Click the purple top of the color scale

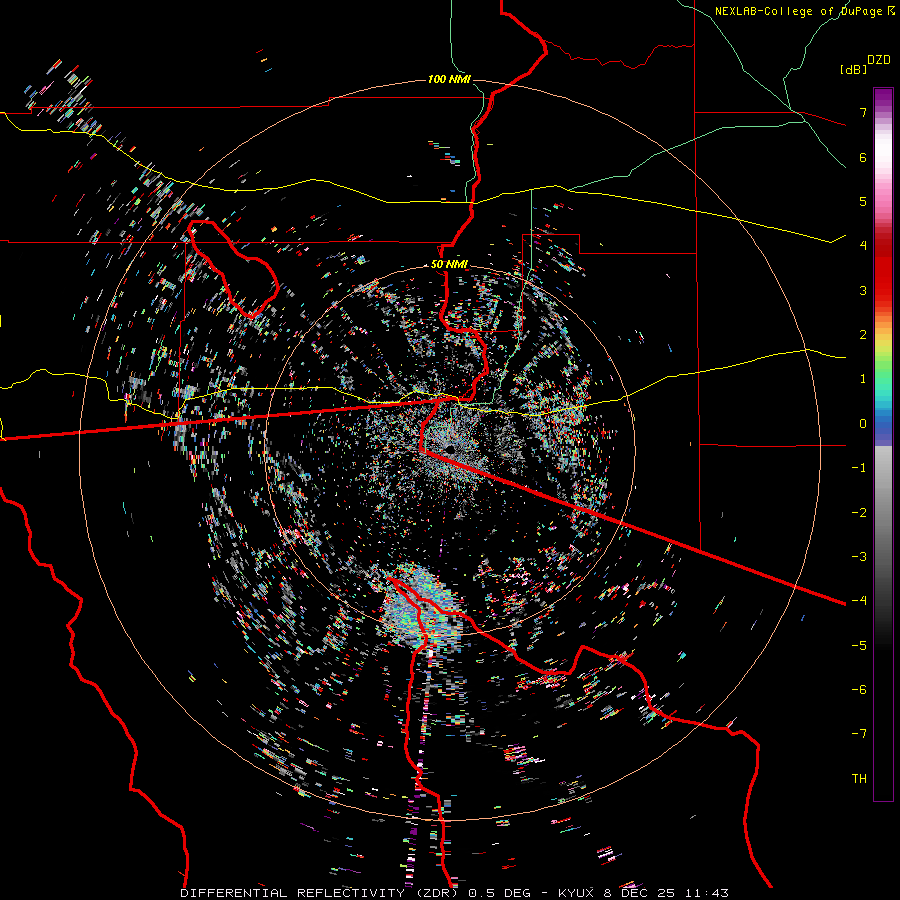883,98
